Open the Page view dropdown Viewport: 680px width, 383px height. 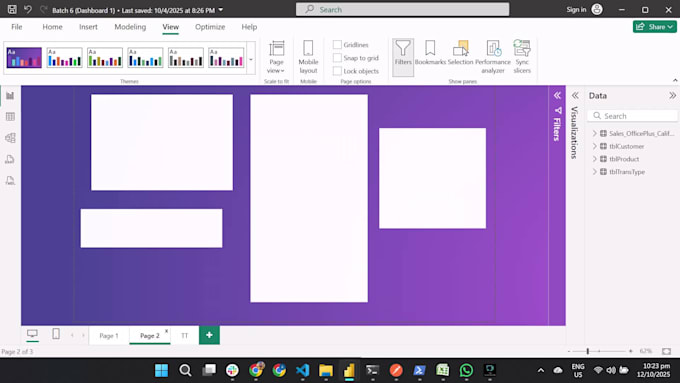276,57
